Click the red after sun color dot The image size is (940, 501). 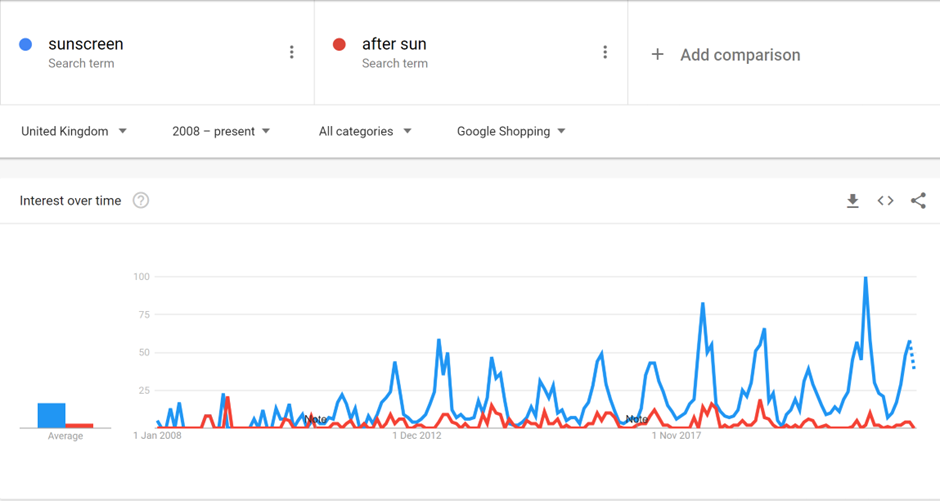click(339, 44)
